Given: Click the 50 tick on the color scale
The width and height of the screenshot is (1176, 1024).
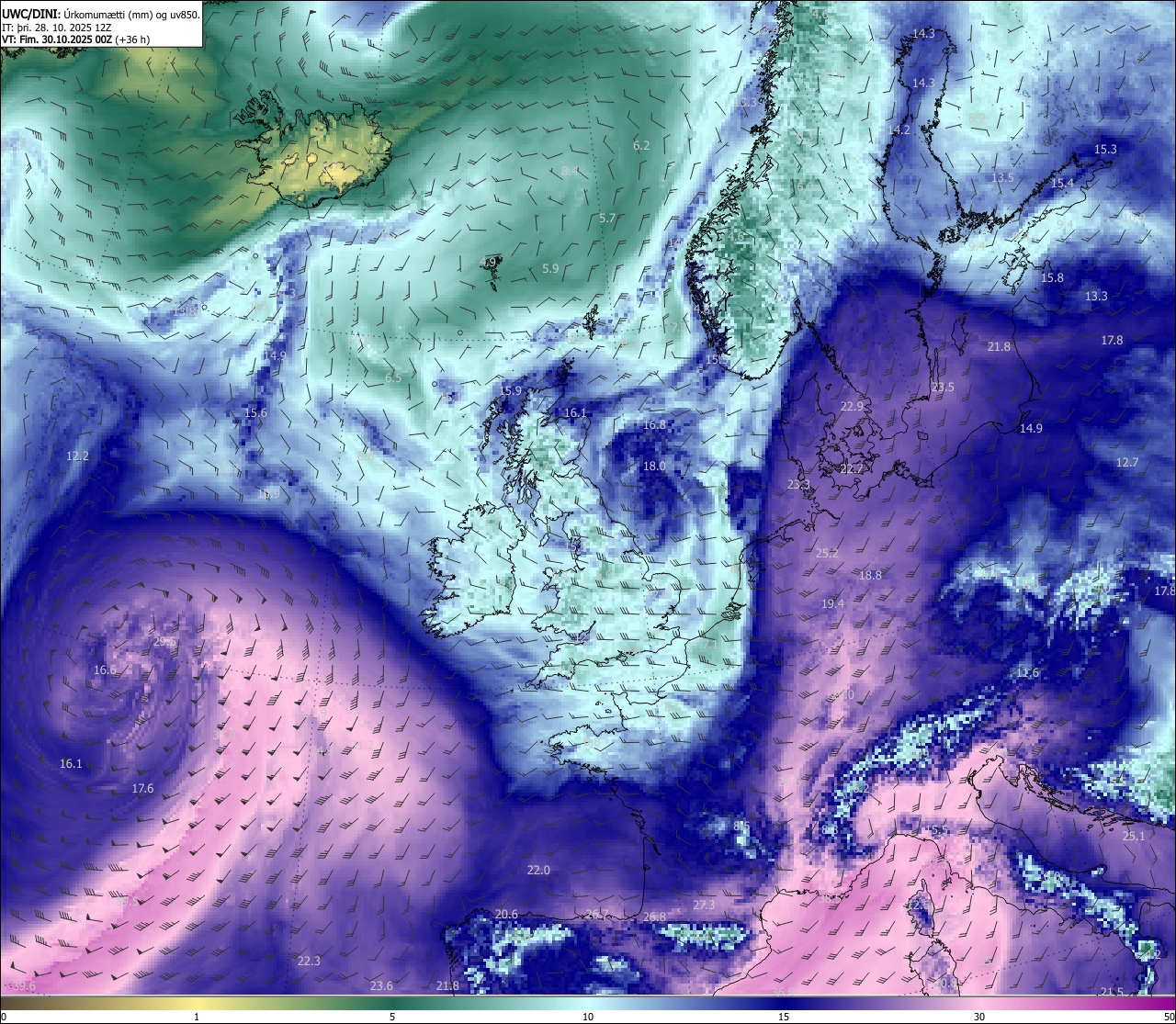Looking at the screenshot, I should click(x=1169, y=1017).
